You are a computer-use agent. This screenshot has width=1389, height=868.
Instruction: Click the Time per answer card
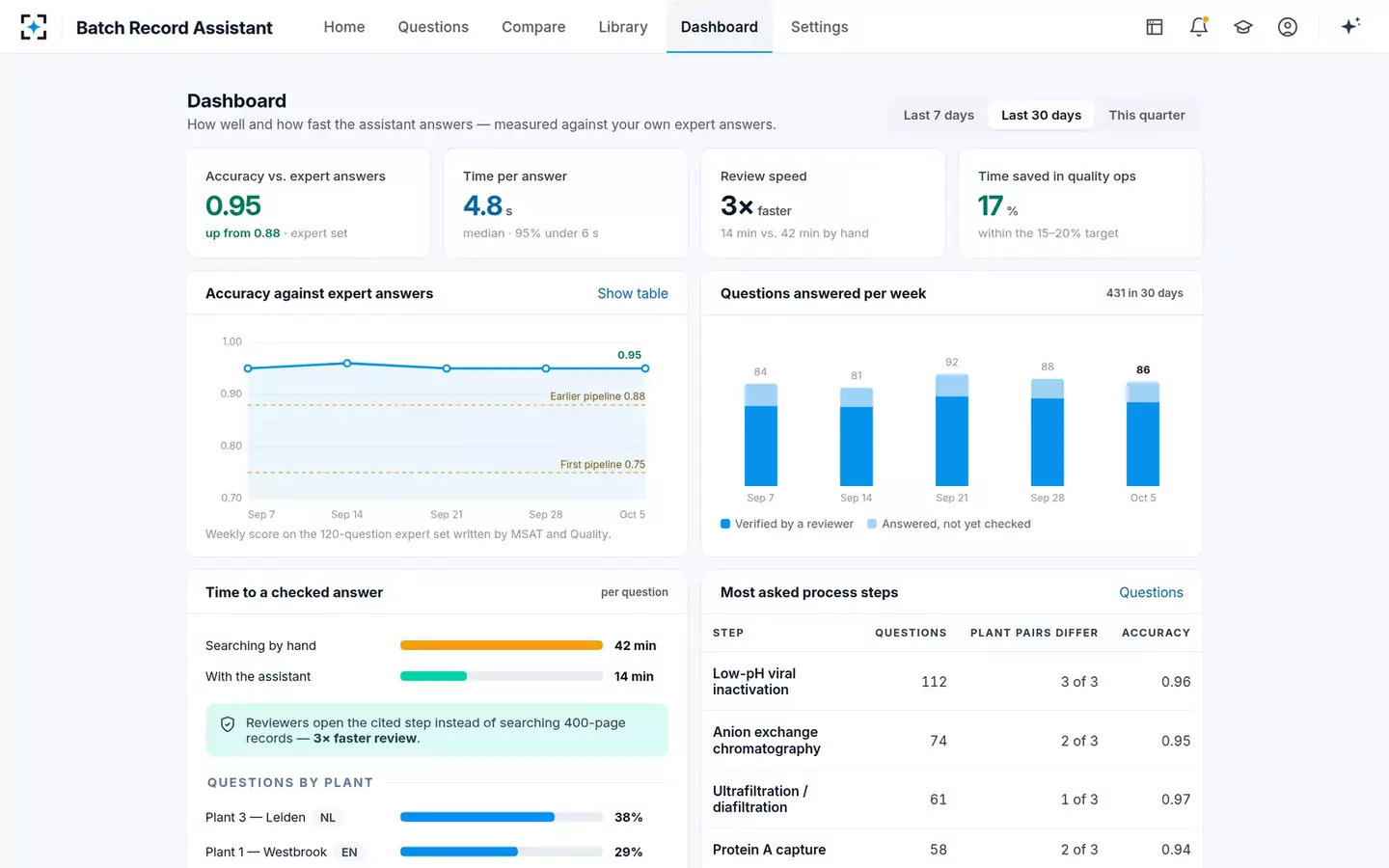pos(565,203)
